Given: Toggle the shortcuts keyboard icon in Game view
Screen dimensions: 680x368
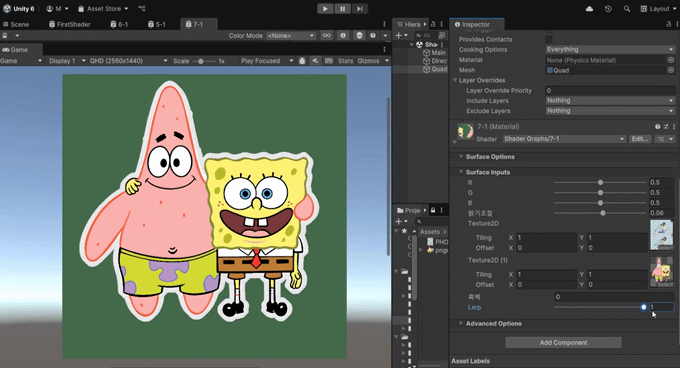Looking at the screenshot, I should coord(329,61).
